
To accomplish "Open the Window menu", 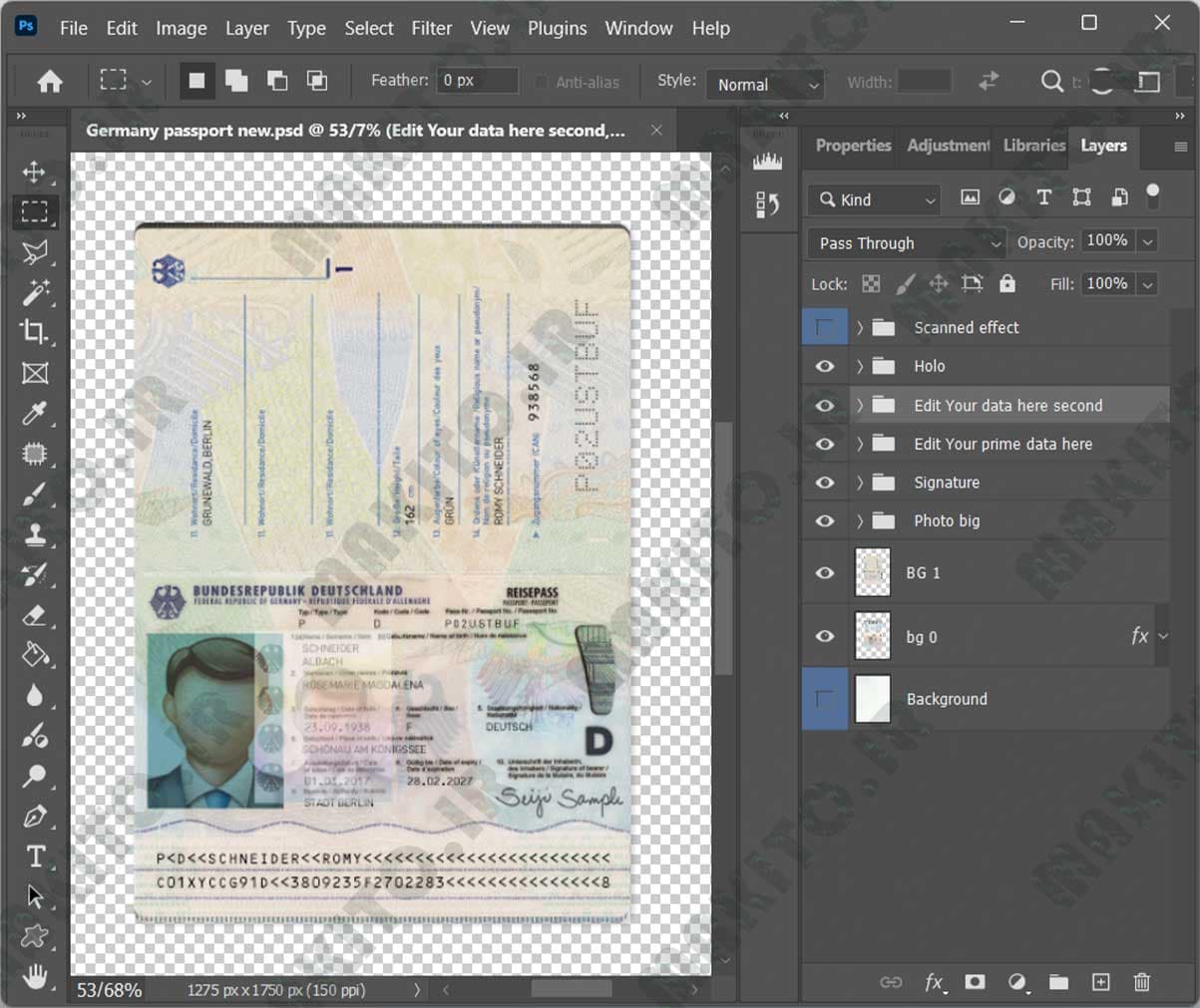I will pos(638,28).
